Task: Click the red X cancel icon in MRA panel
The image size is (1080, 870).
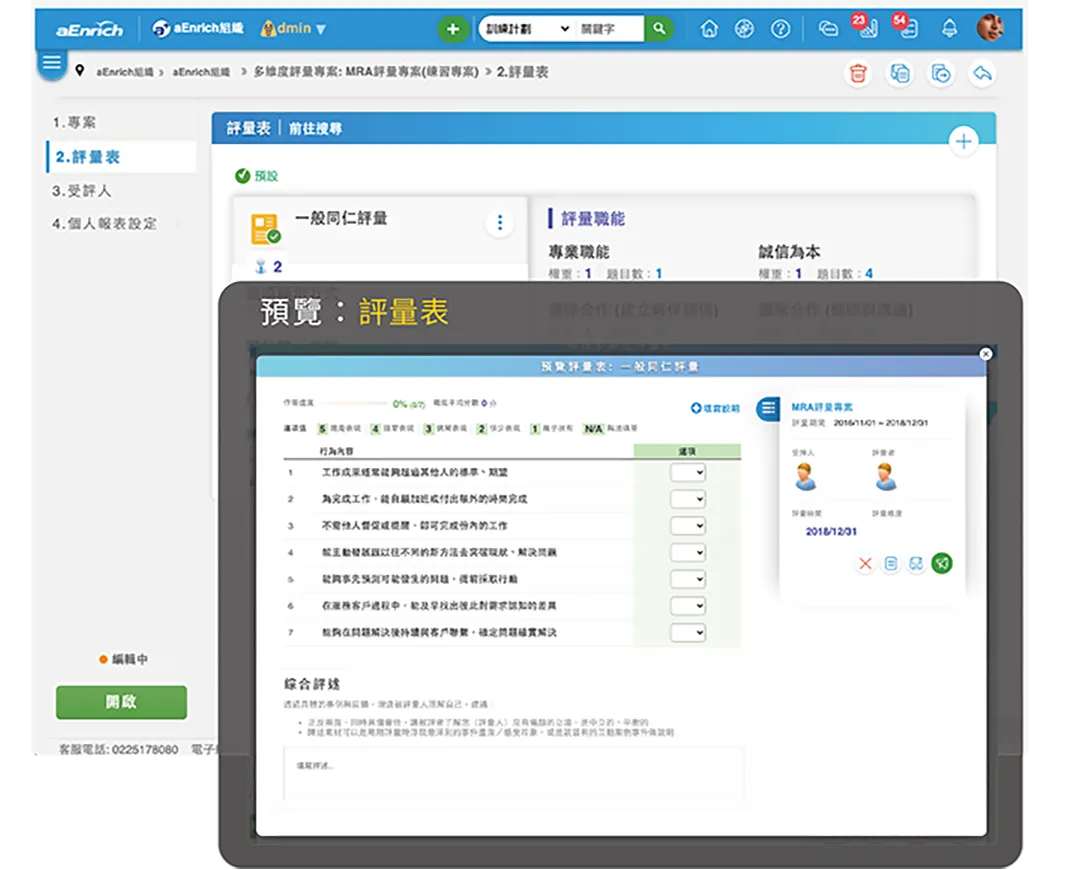Action: [865, 564]
